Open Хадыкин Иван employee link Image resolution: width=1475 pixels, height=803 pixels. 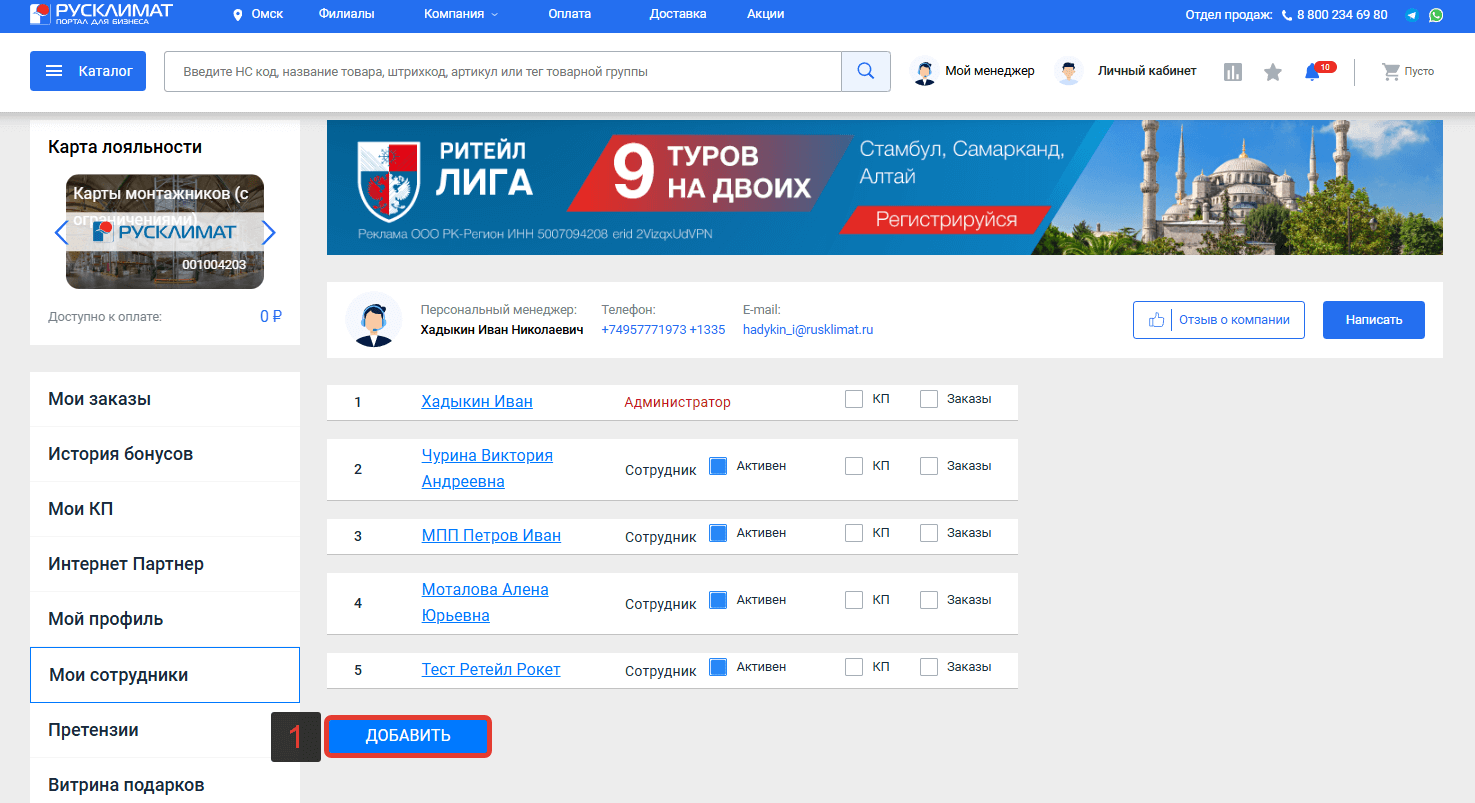tap(477, 401)
